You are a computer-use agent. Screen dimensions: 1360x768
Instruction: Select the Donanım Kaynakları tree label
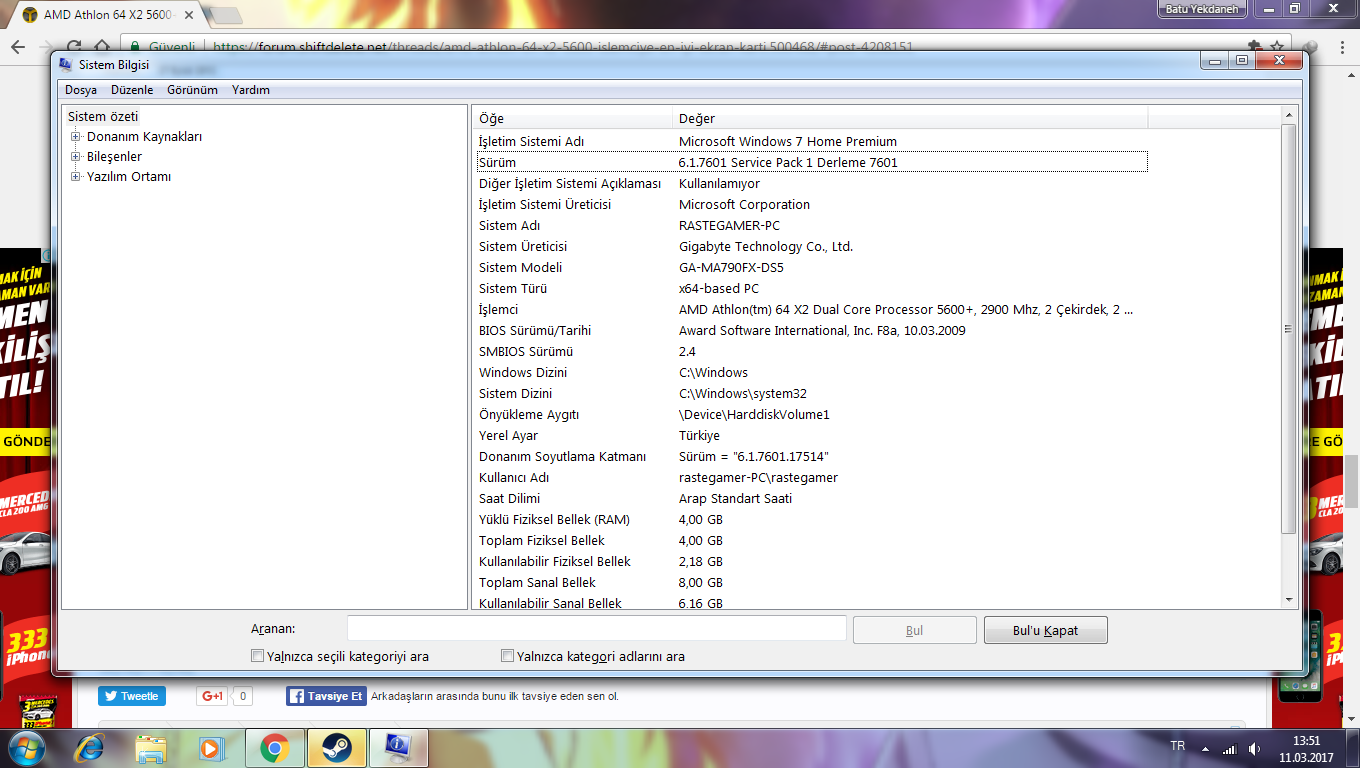(x=144, y=137)
